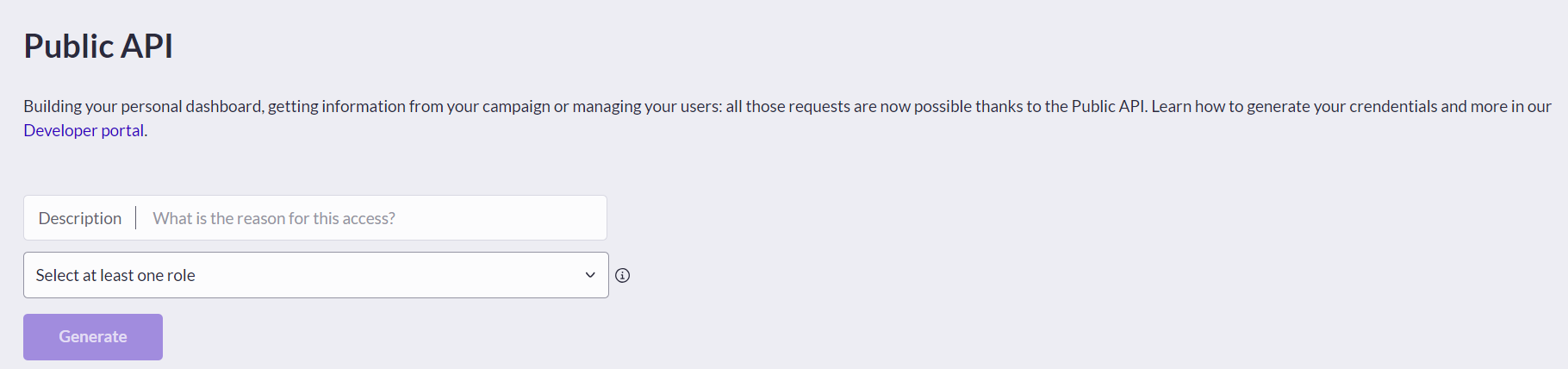Focus the 'What is the reason for this access?' field
Image resolution: width=1568 pixels, height=369 pixels.
372,218
